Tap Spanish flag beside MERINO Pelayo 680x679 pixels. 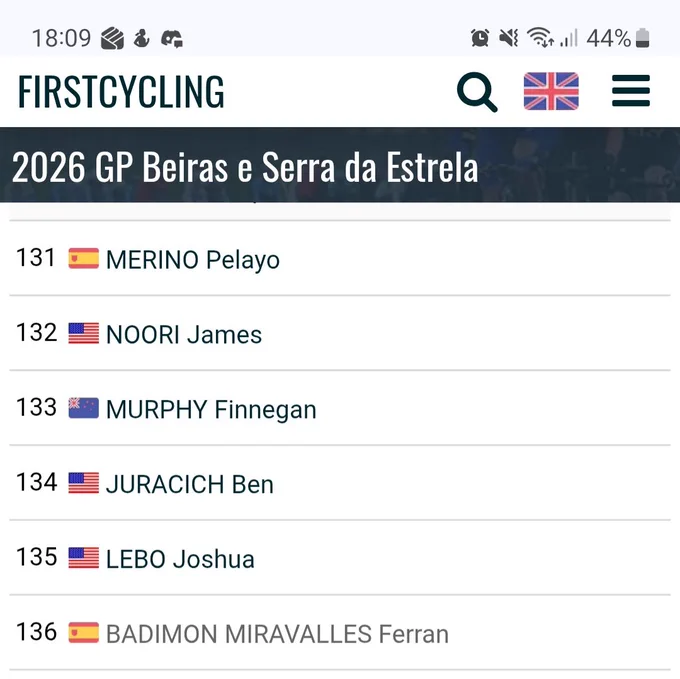[84, 258]
